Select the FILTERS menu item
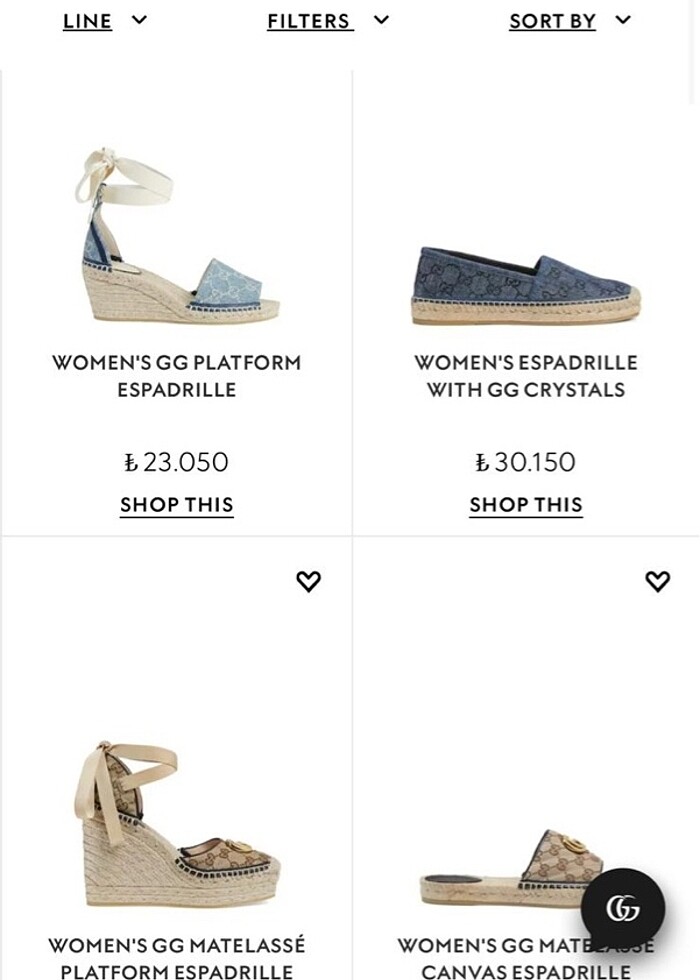The height and width of the screenshot is (980, 700). [x=308, y=20]
